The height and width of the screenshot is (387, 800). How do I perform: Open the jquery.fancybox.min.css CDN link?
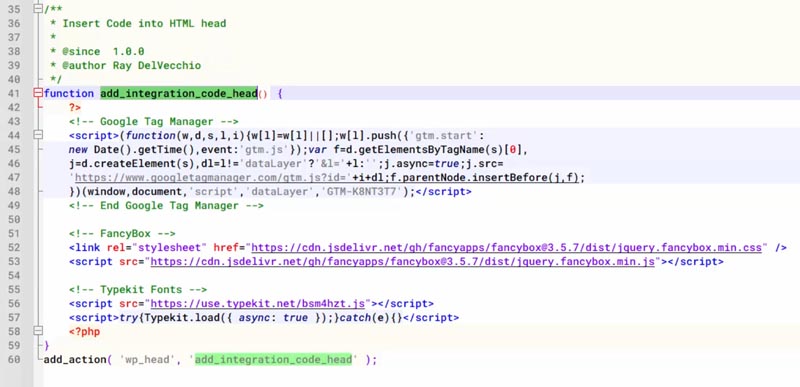[x=507, y=248]
